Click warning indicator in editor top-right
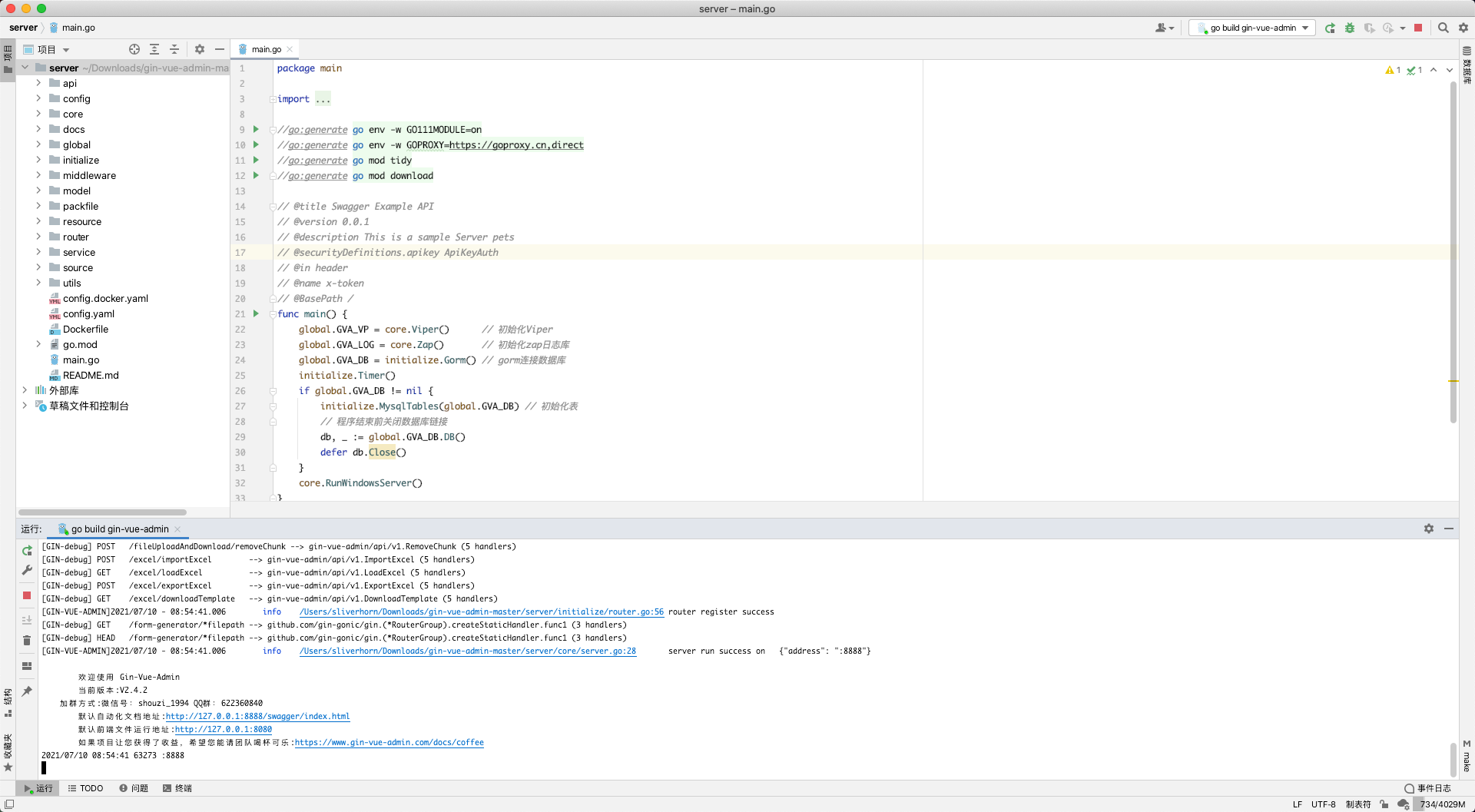1475x812 pixels. point(1393,70)
